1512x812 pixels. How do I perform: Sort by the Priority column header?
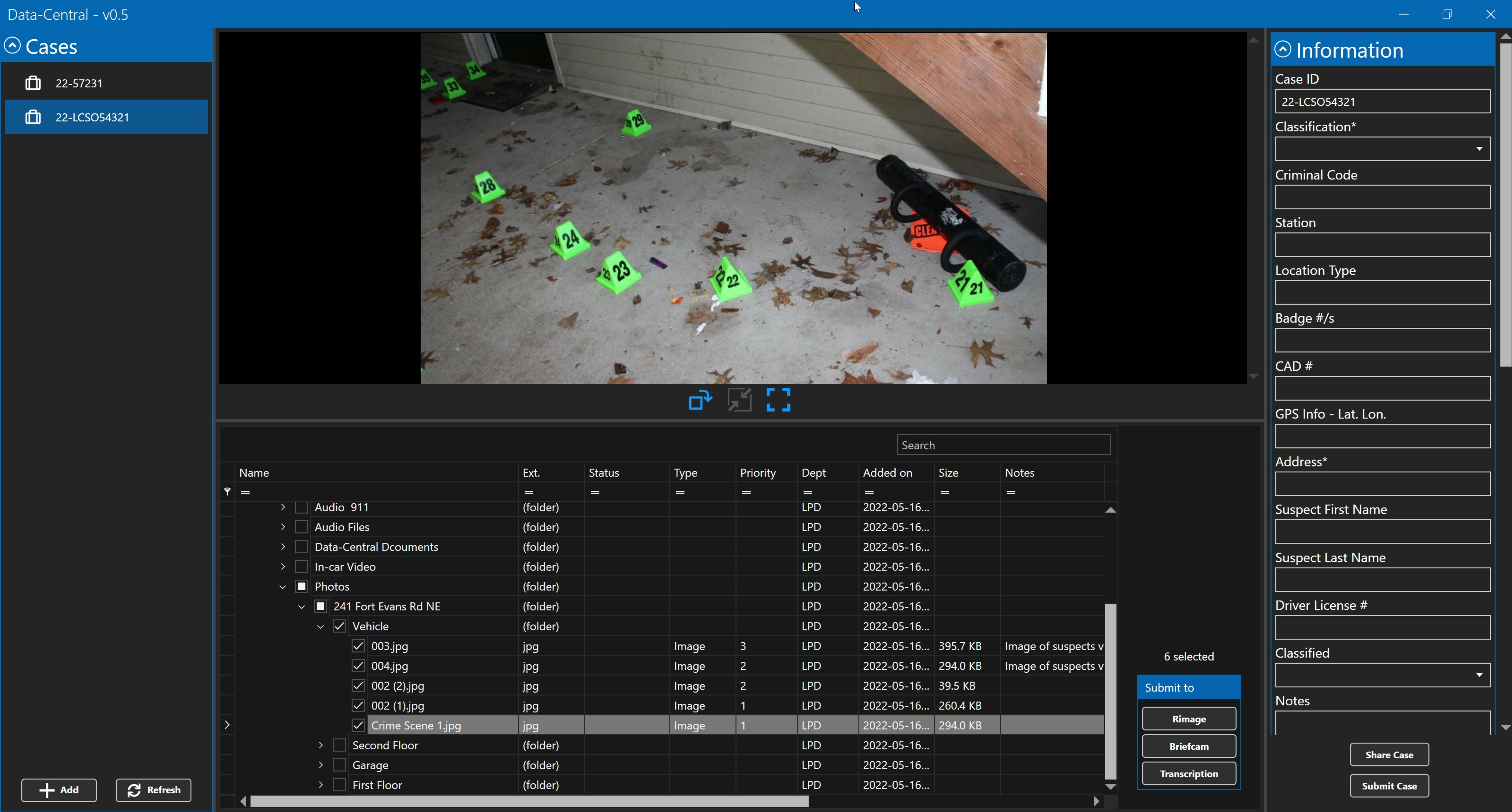(766, 472)
